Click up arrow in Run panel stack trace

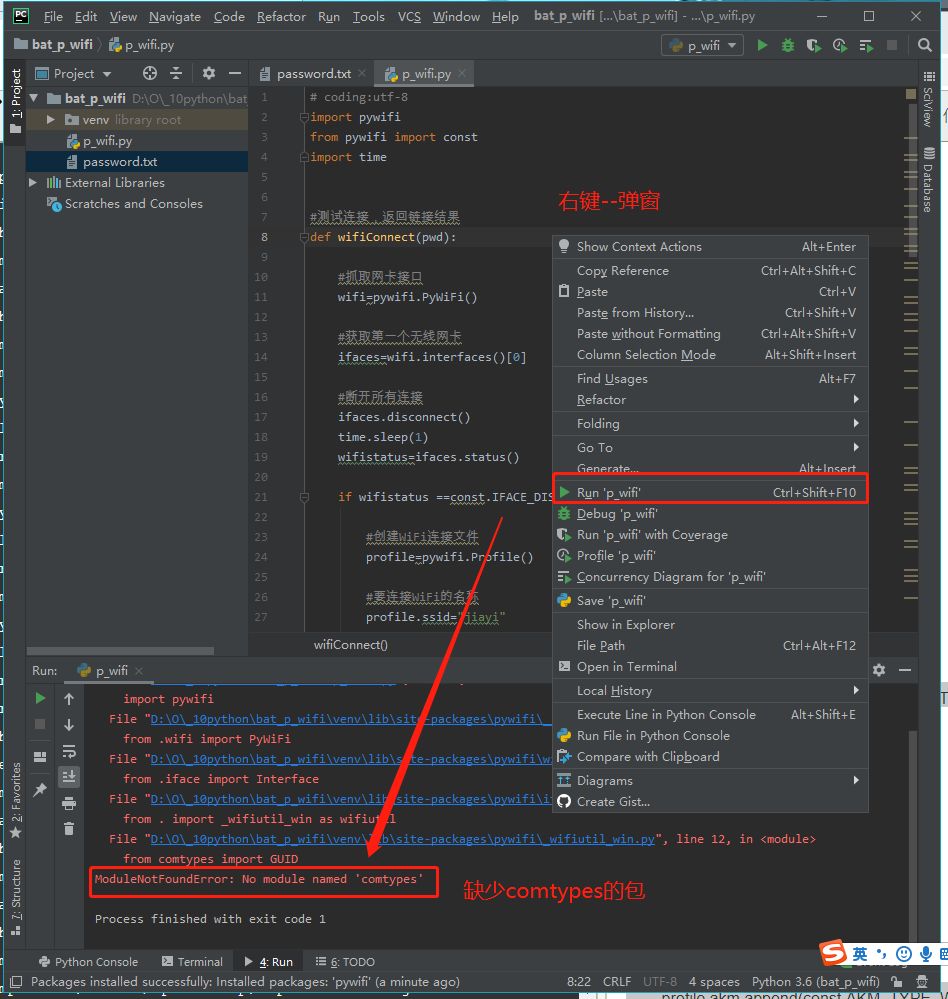click(x=69, y=699)
